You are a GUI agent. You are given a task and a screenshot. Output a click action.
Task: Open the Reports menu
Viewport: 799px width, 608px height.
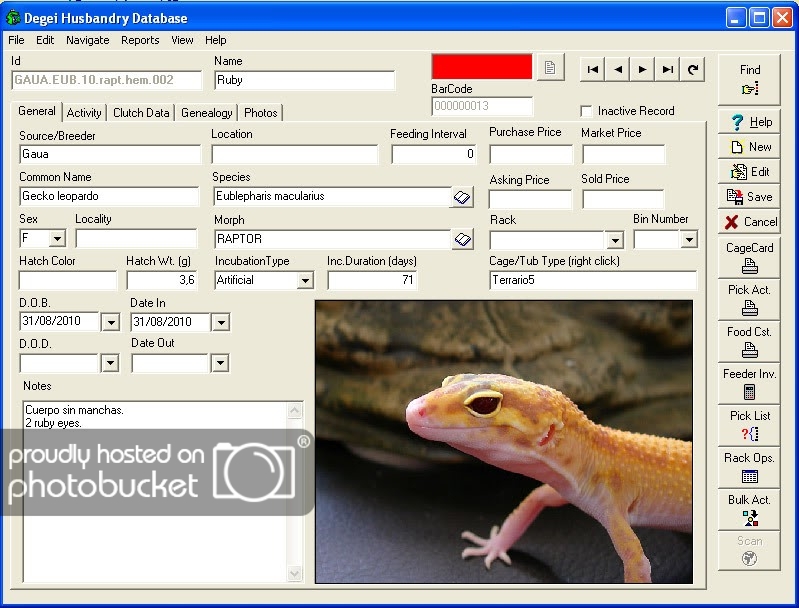click(140, 40)
